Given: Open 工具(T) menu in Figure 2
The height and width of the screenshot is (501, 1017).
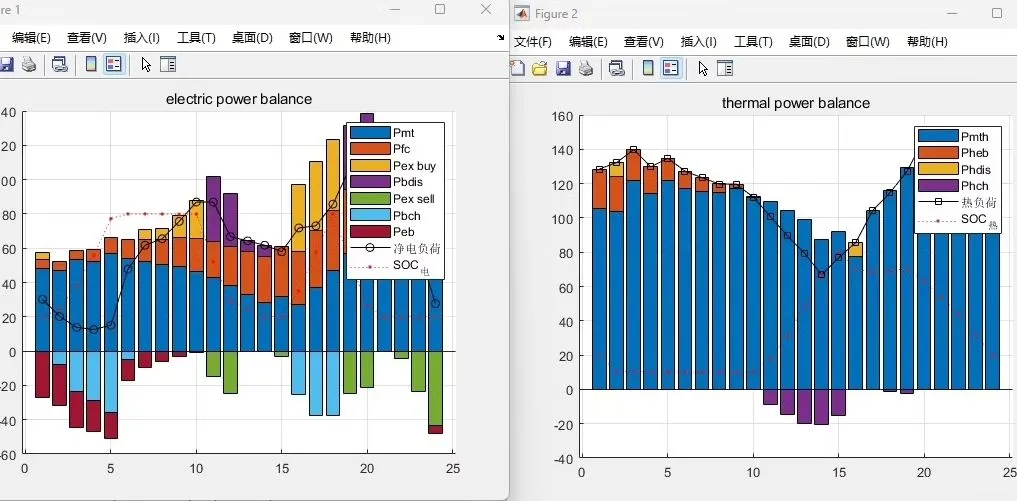Looking at the screenshot, I should pyautogui.click(x=753, y=42).
